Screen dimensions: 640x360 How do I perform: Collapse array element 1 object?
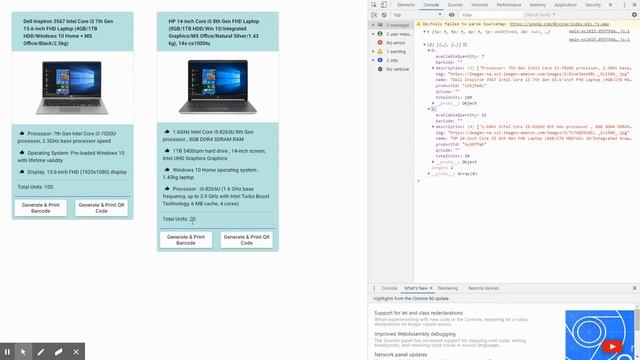pyautogui.click(x=429, y=109)
